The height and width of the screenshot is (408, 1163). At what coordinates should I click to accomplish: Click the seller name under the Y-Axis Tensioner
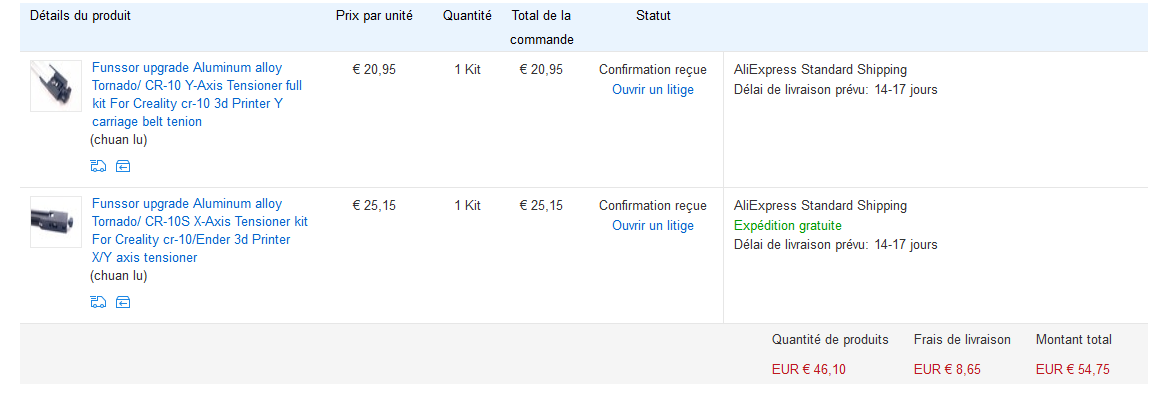point(119,140)
